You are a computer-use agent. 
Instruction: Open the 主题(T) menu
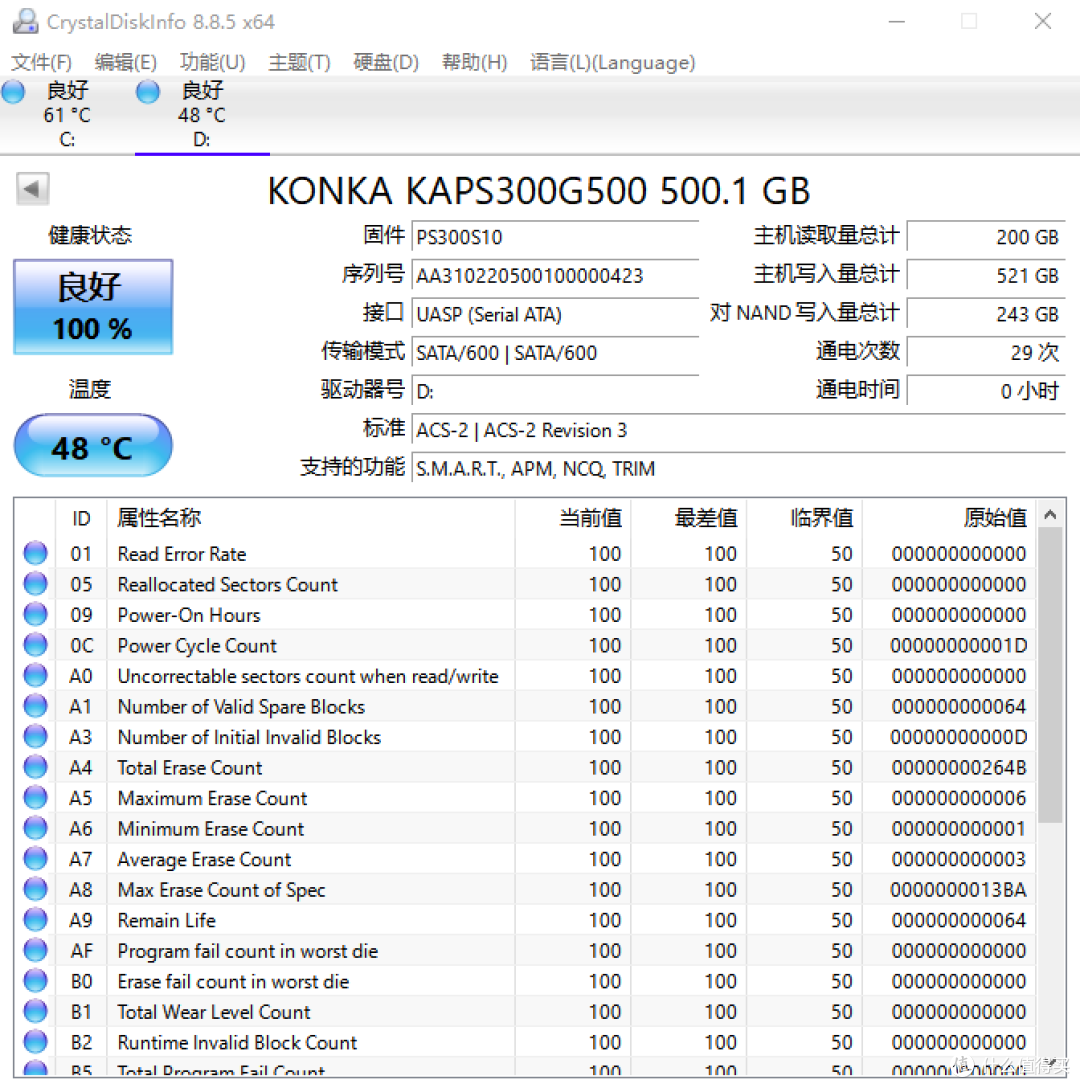click(x=299, y=62)
